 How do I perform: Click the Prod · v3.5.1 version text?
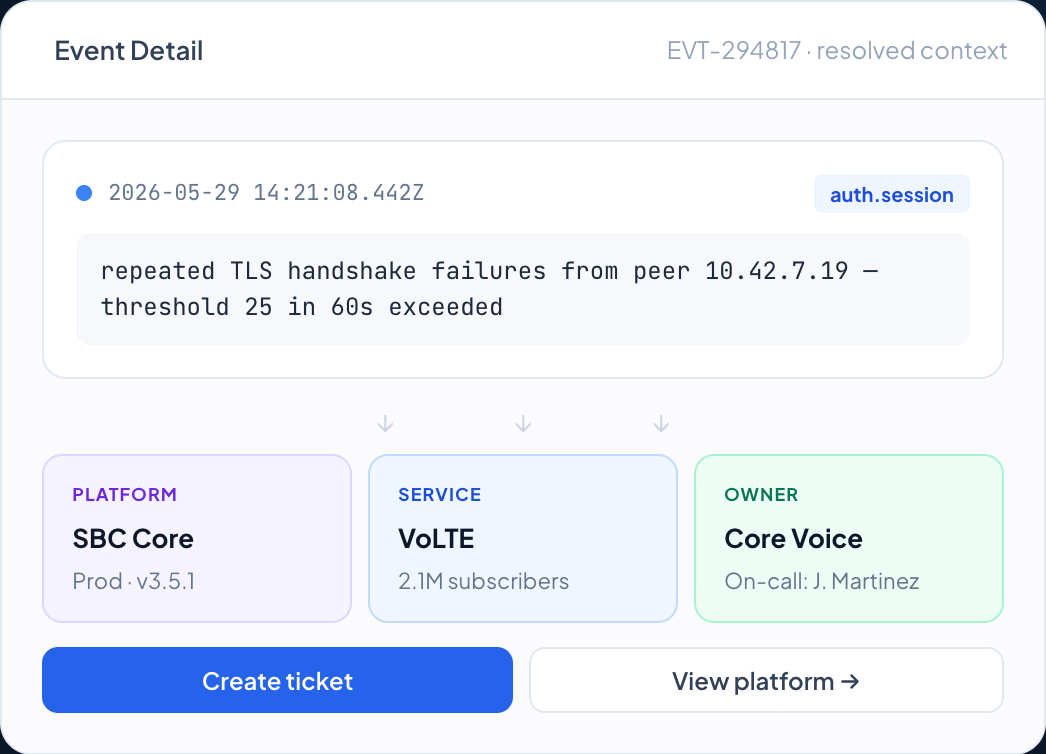(134, 581)
